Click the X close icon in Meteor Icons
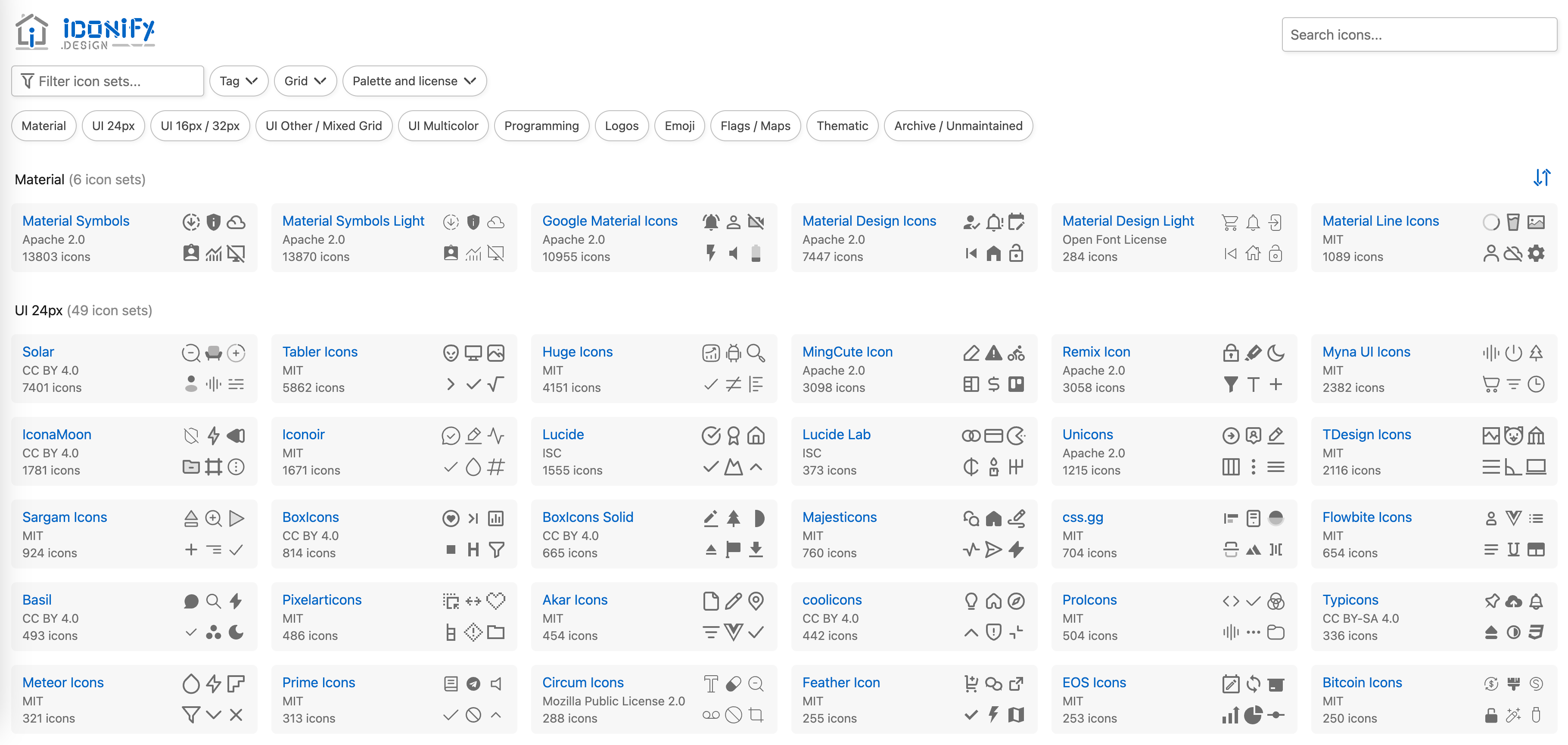 236,715
